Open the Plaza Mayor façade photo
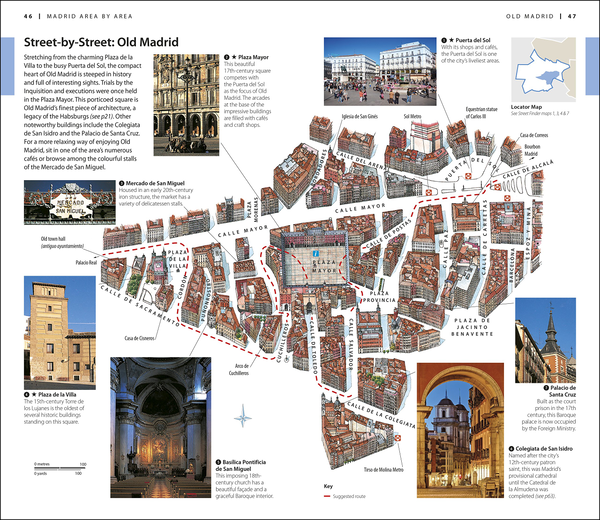 point(186,105)
